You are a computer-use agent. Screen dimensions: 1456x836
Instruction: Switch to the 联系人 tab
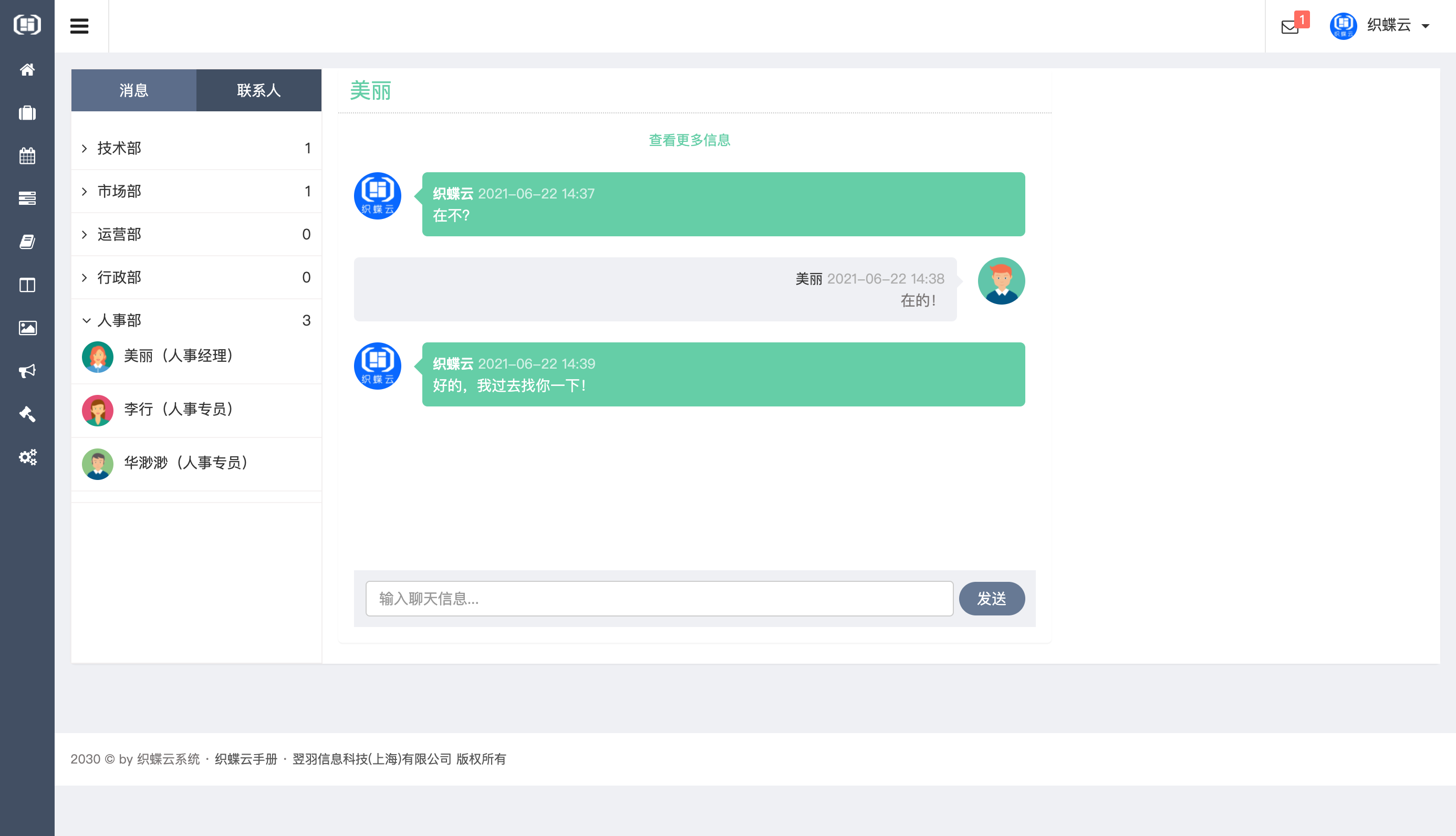coord(258,90)
